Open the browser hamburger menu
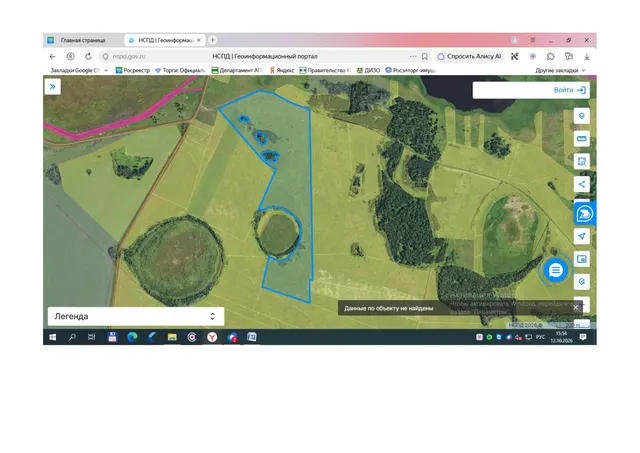The width and height of the screenshot is (640, 453). (533, 40)
